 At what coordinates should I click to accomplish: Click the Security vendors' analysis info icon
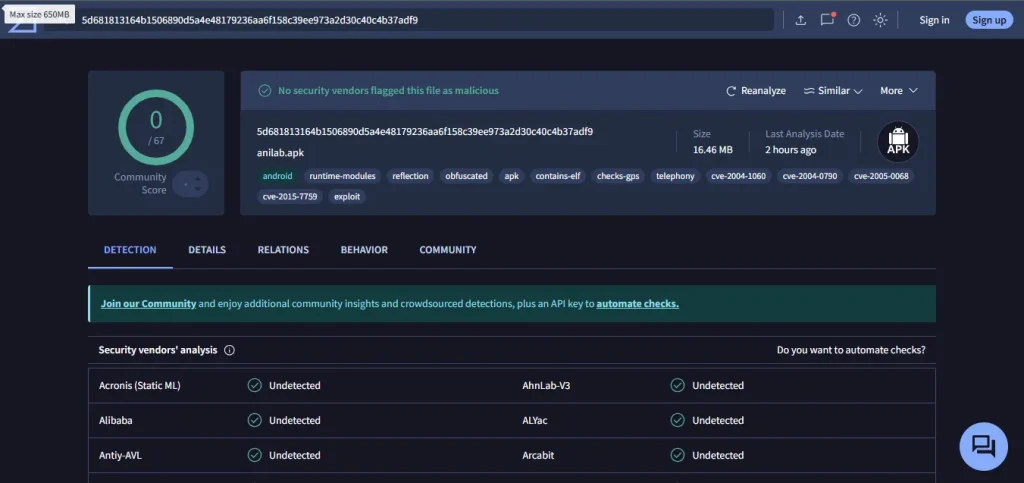point(229,351)
